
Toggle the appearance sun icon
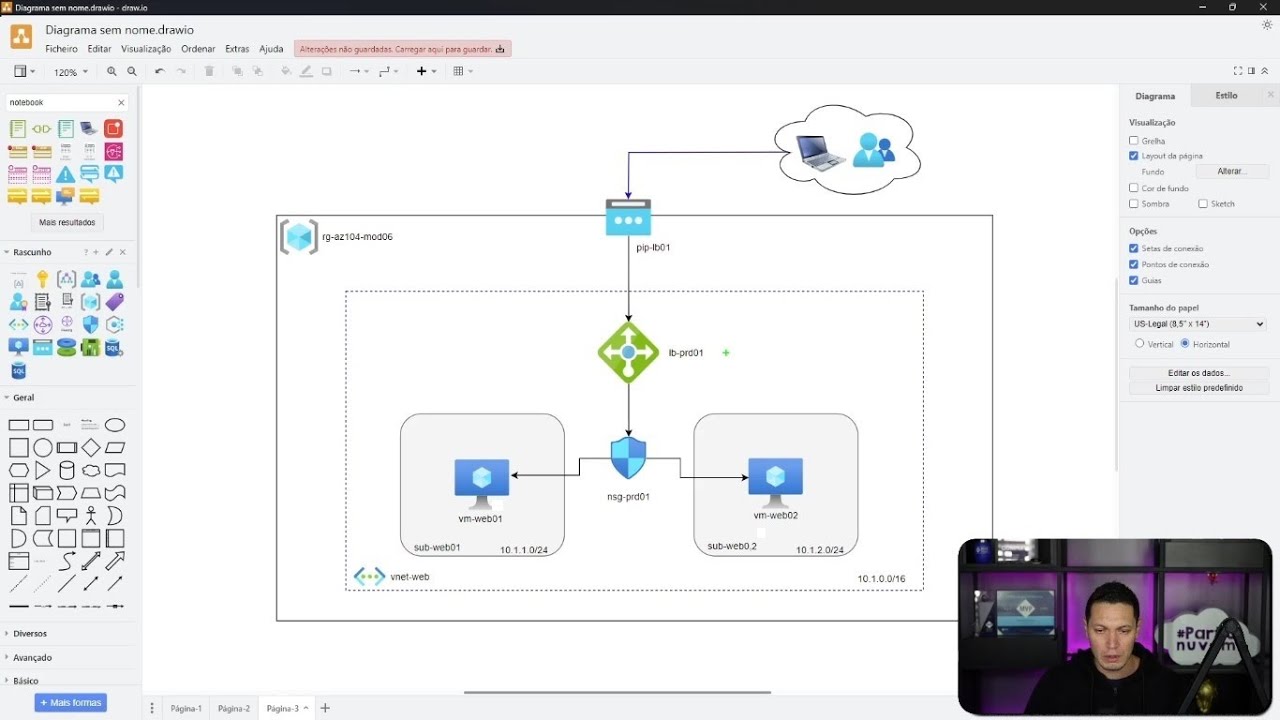point(1267,25)
